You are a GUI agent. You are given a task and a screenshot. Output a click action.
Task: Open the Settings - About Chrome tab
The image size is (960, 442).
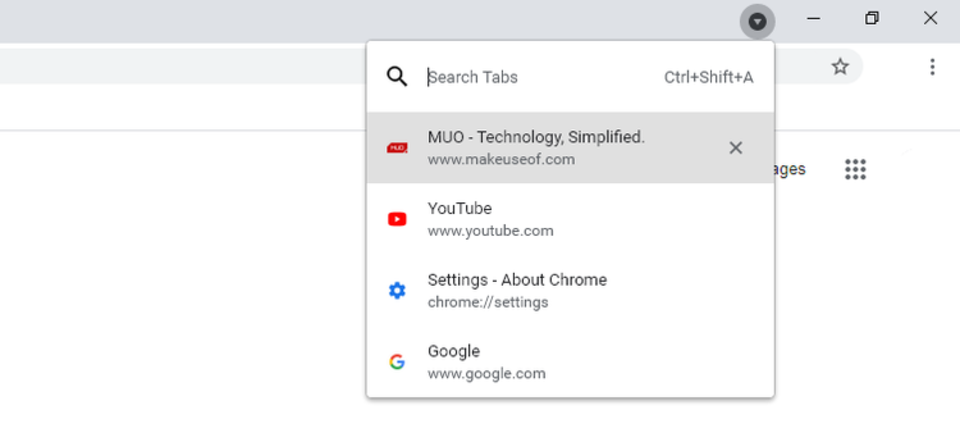(x=570, y=290)
